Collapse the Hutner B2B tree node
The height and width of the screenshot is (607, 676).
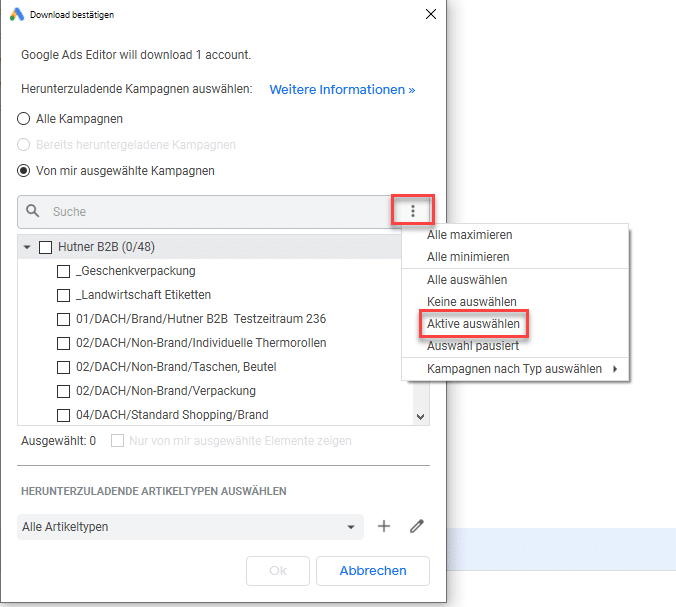pyautogui.click(x=27, y=247)
